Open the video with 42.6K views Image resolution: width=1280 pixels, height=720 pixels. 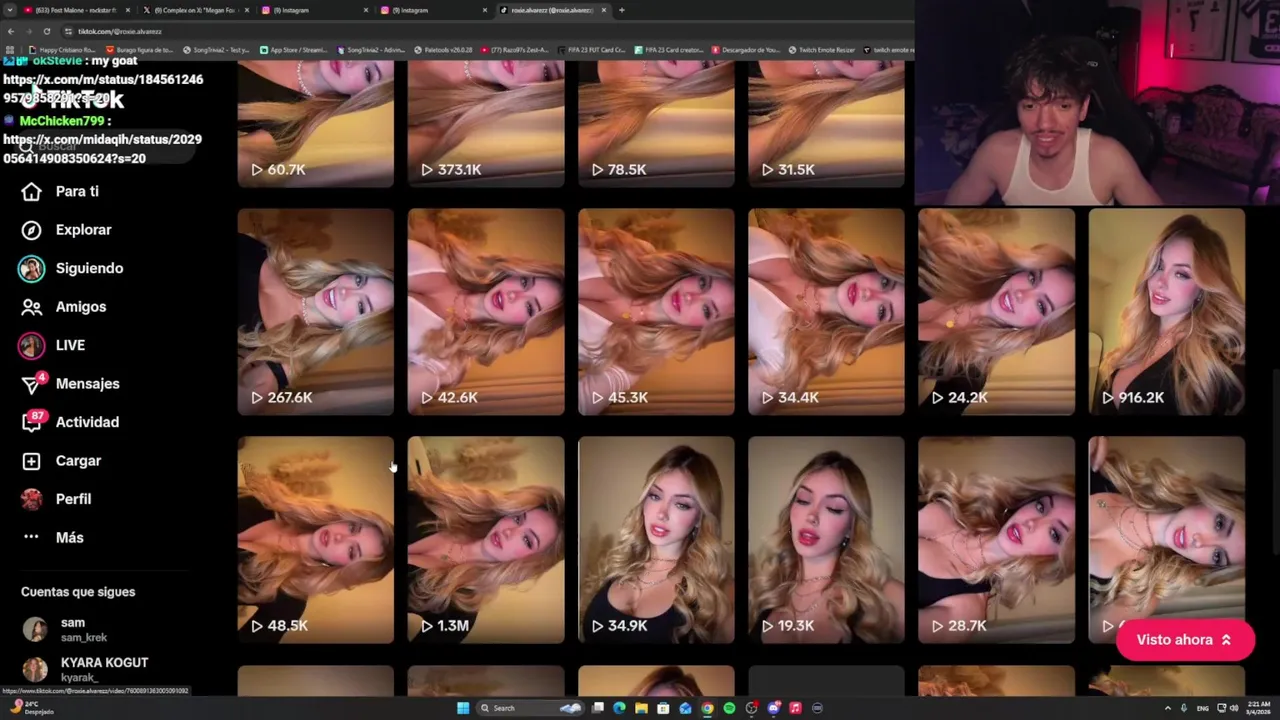(x=486, y=311)
